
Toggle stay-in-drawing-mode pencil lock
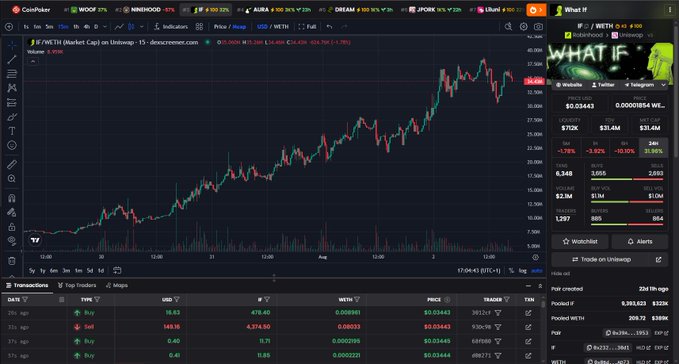point(12,213)
